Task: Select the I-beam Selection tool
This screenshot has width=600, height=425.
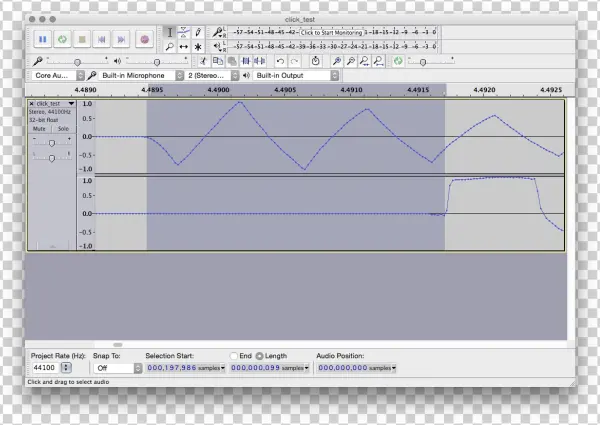Action: click(170, 32)
